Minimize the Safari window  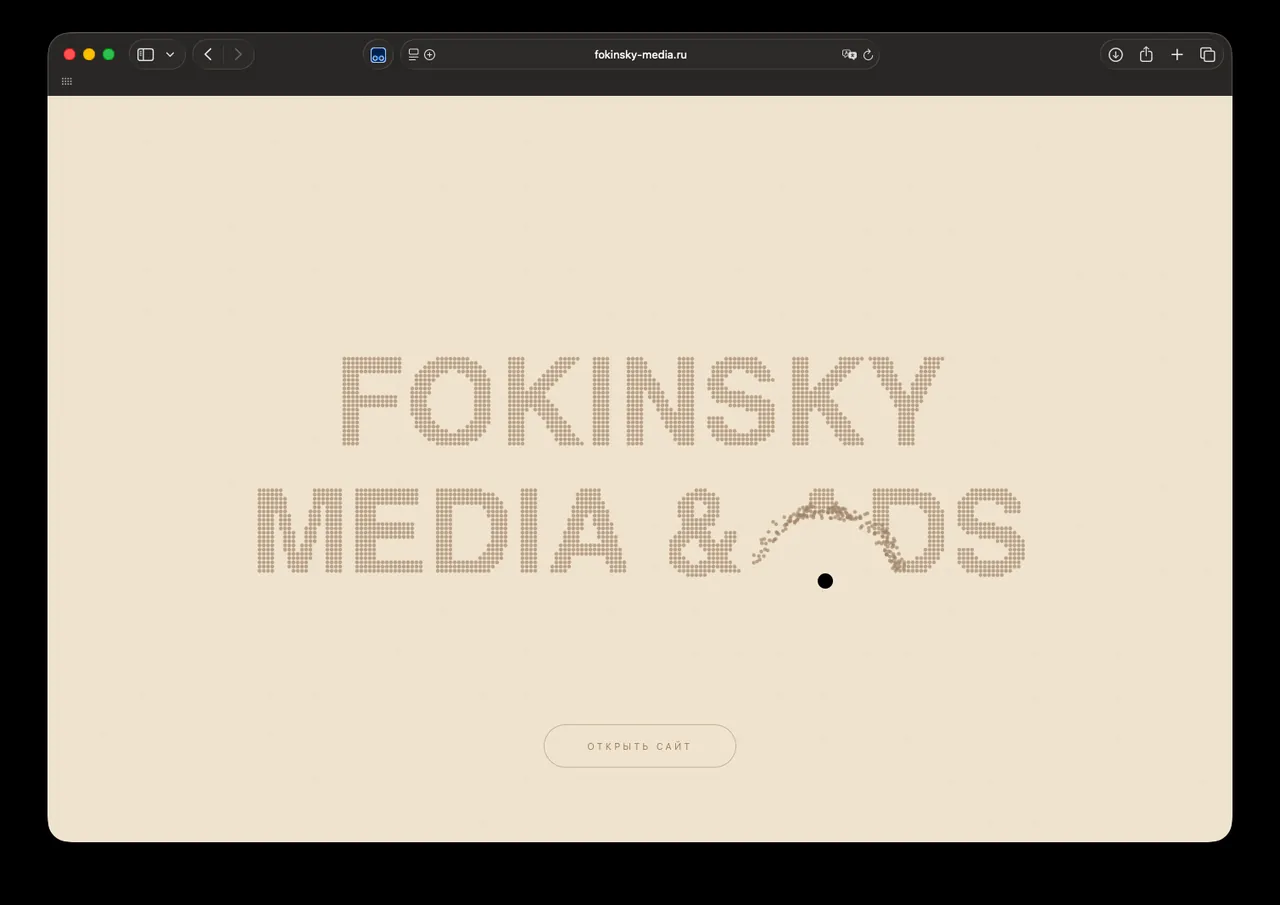click(89, 55)
